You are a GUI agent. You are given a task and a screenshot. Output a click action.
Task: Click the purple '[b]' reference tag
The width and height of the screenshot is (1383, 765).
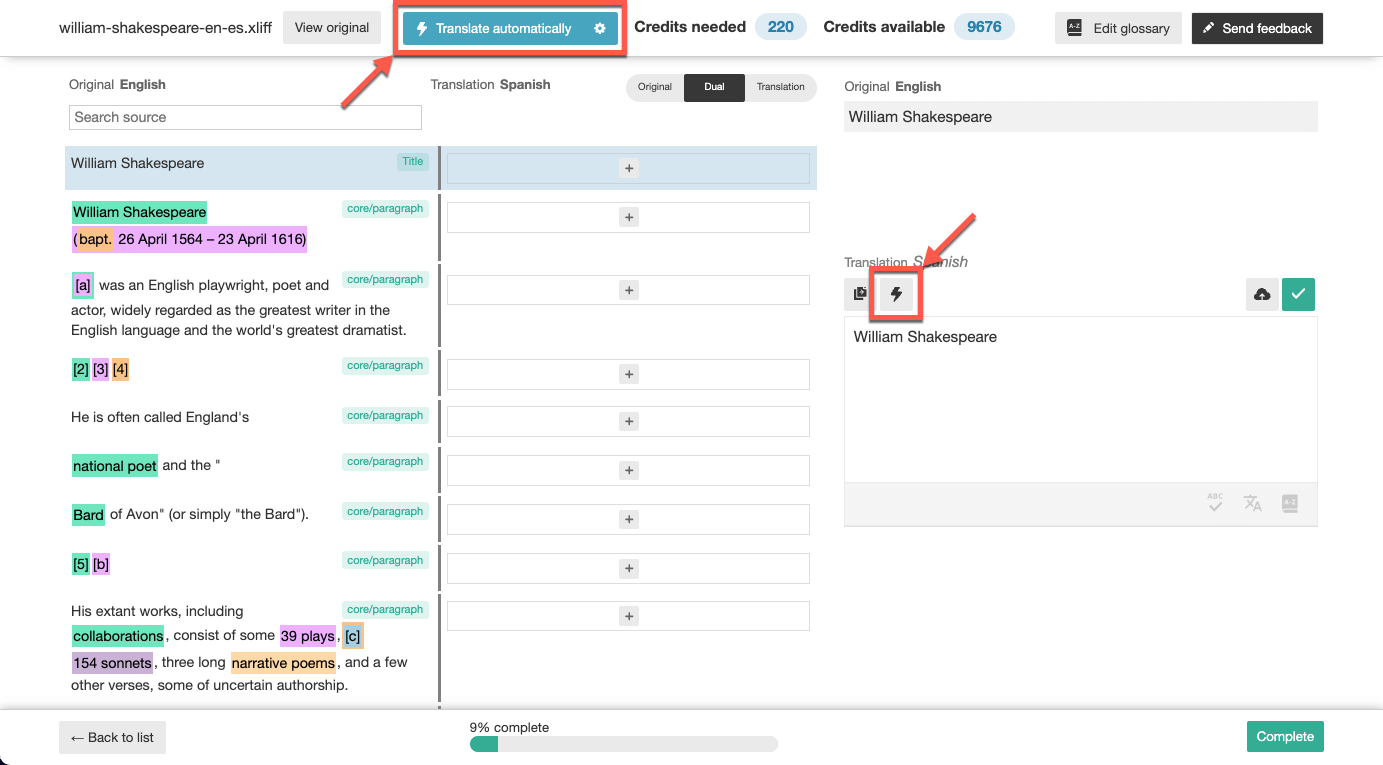click(101, 565)
